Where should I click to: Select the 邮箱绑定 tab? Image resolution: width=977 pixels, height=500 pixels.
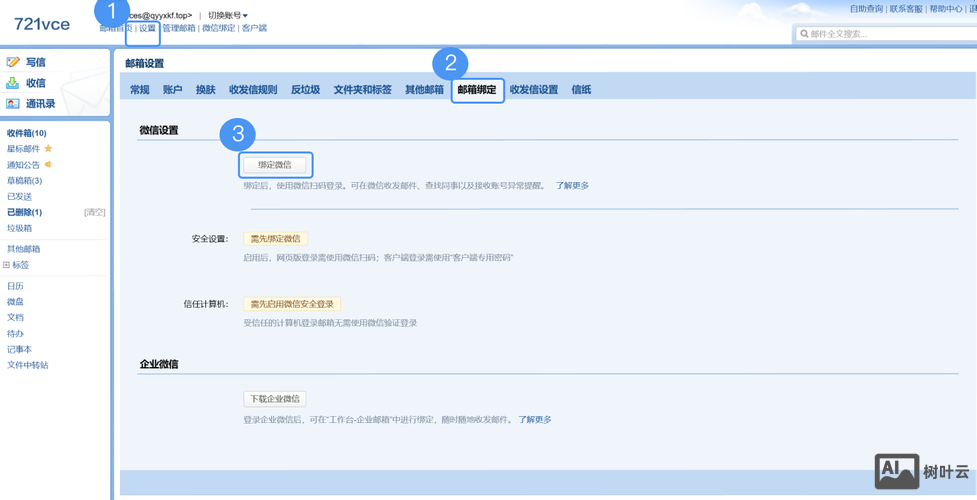477,90
